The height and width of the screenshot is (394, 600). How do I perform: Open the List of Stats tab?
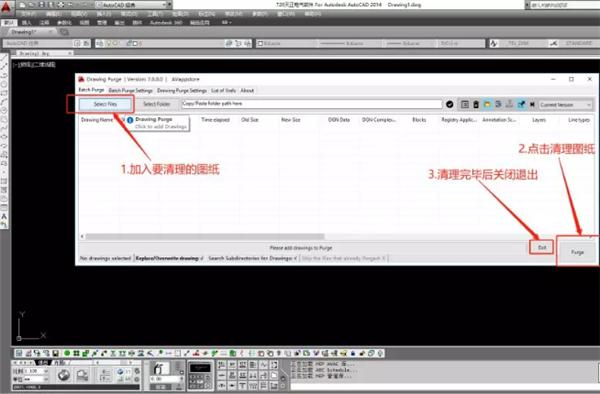coord(223,91)
